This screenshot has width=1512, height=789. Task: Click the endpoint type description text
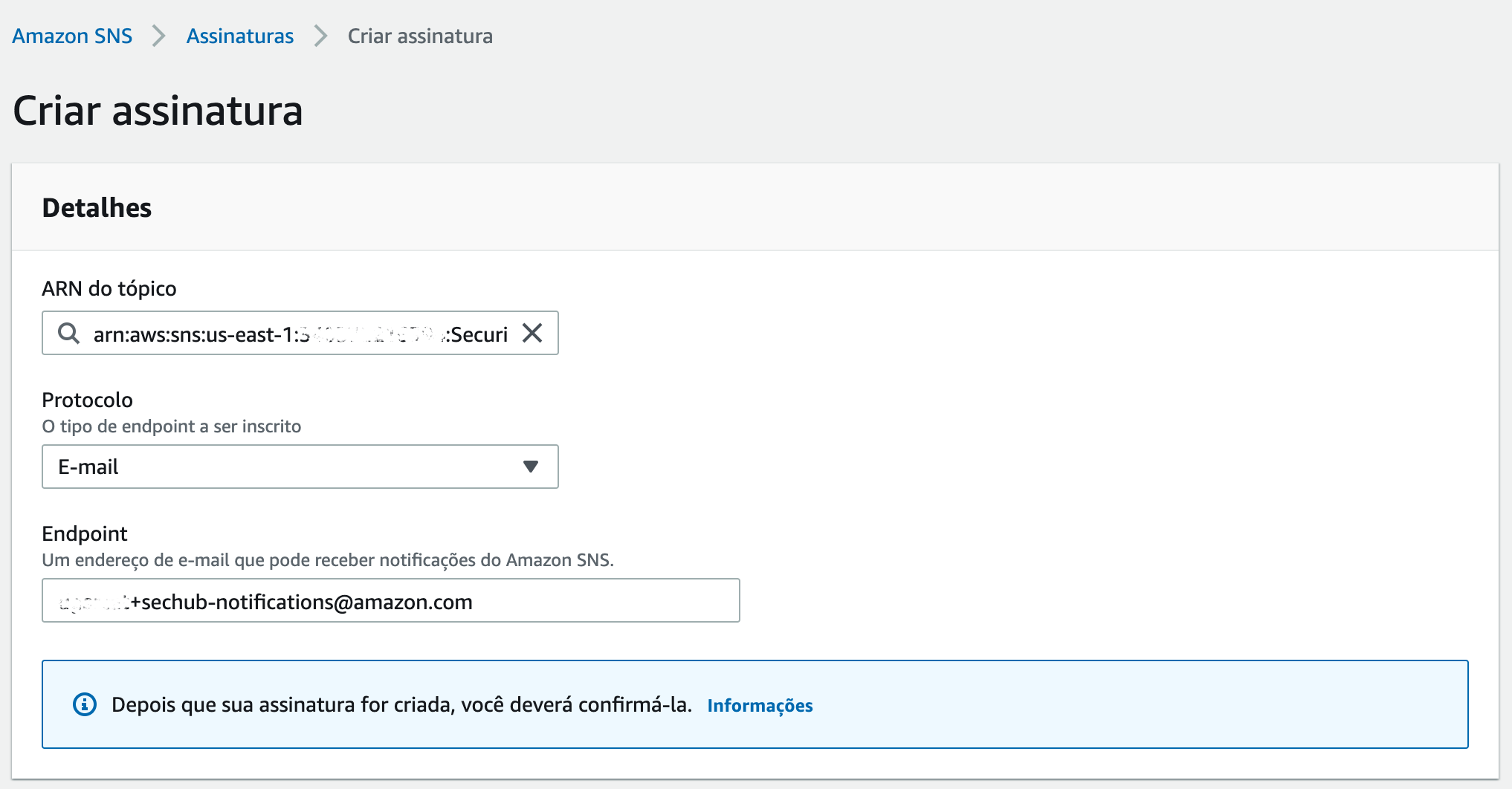[171, 426]
